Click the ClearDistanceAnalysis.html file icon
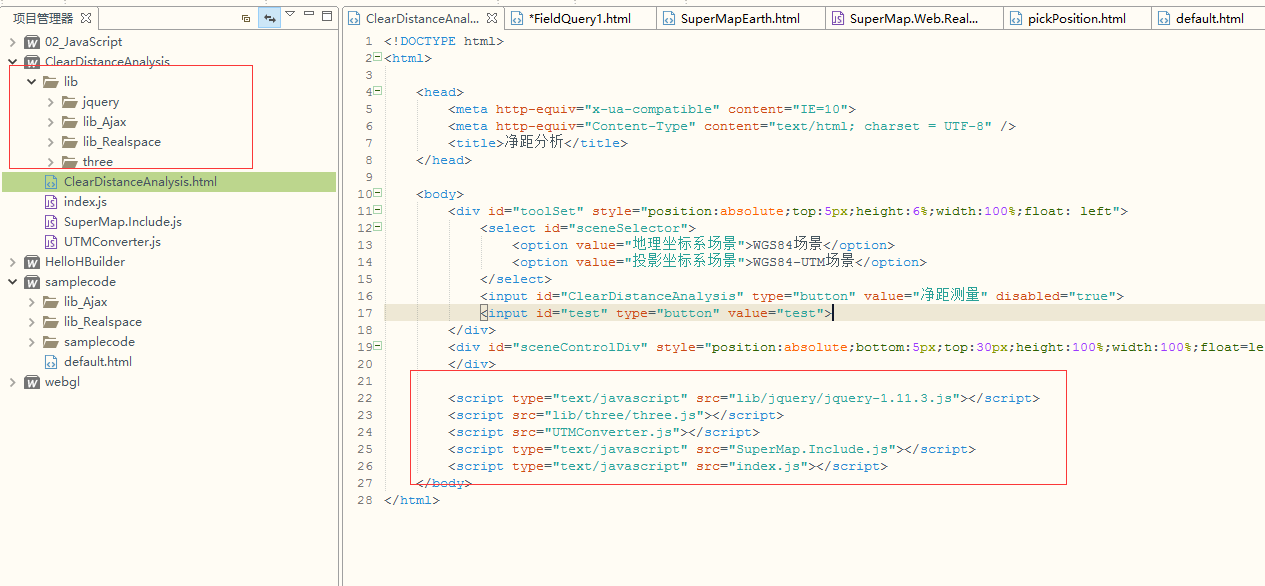 tap(51, 182)
